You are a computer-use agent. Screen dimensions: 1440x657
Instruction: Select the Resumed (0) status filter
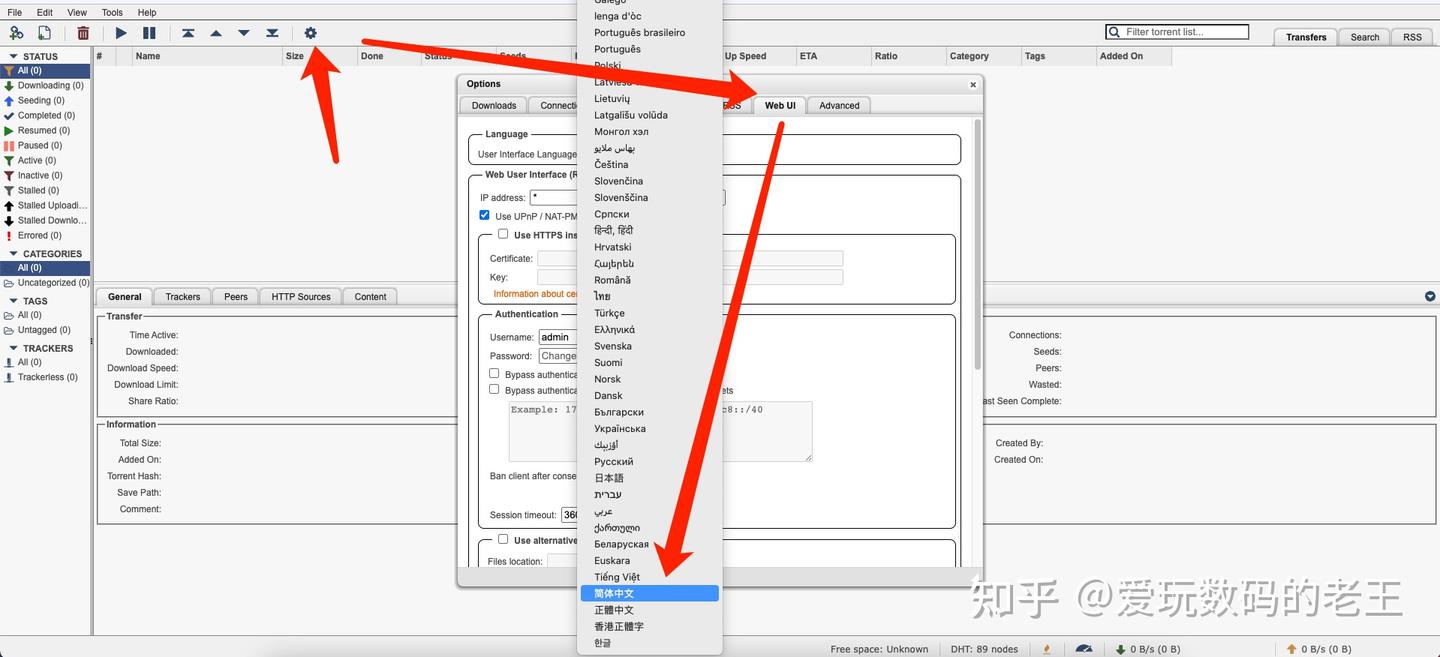point(45,130)
